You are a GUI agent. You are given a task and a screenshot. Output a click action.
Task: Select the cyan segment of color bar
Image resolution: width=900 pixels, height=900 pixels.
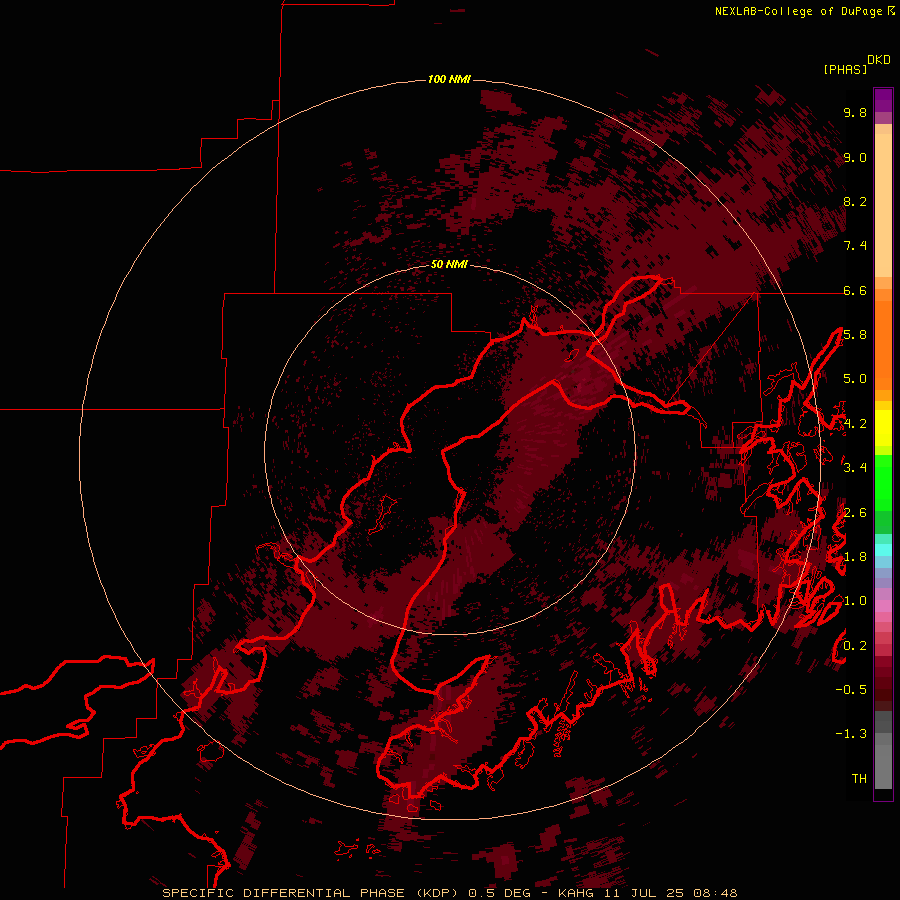coord(883,550)
